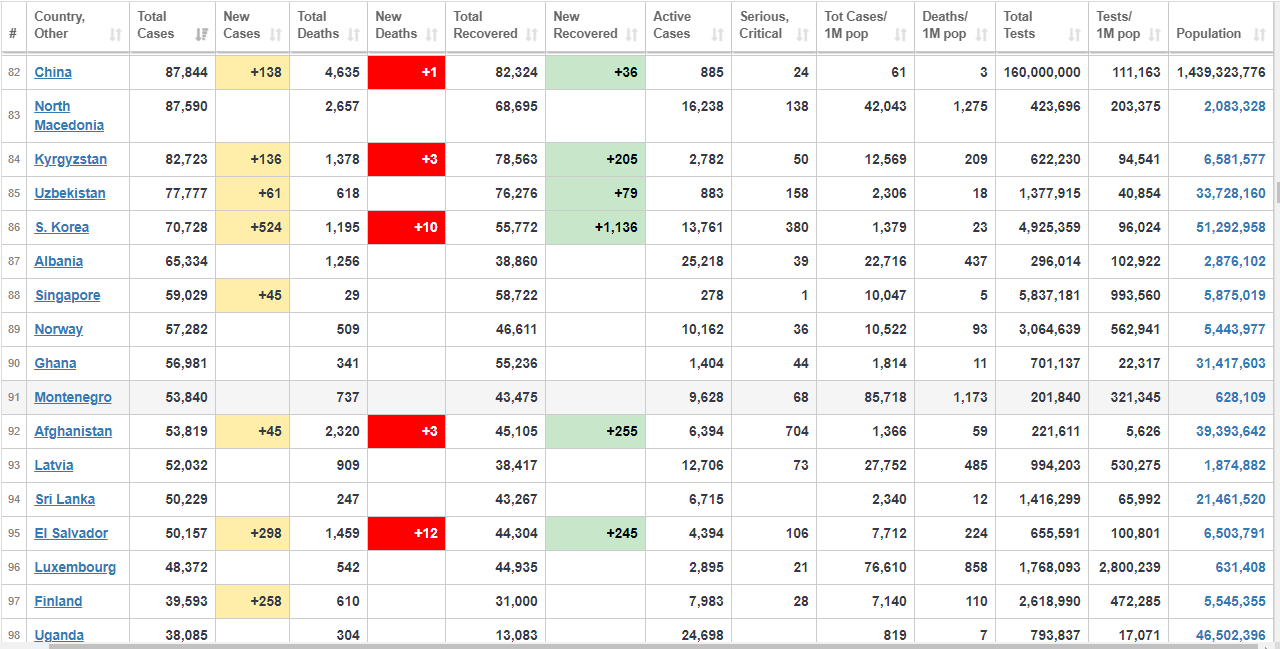Click New Deaths column sort icon
This screenshot has height=649, width=1280.
click(x=432, y=35)
